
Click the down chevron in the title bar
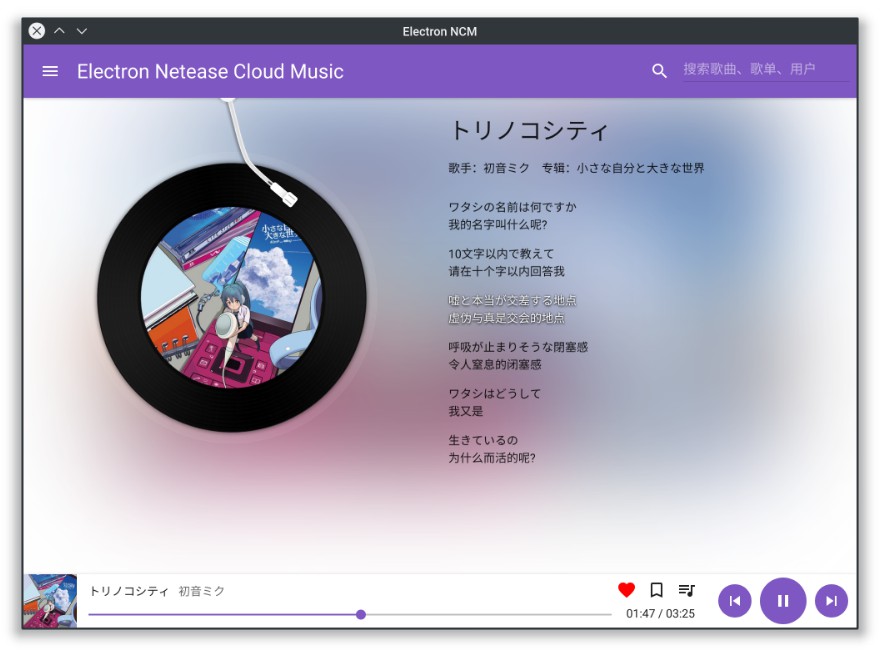tap(82, 31)
